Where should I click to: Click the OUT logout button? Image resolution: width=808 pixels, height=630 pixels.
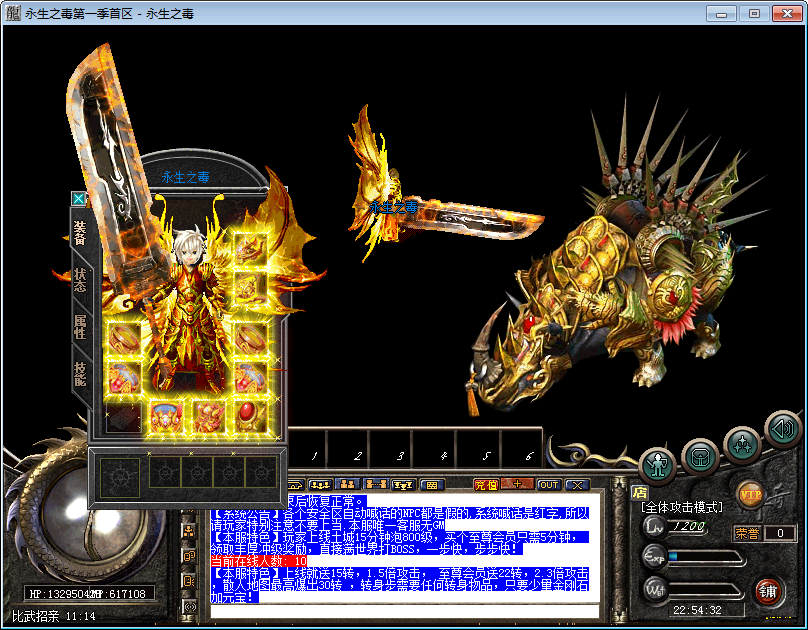[548, 485]
